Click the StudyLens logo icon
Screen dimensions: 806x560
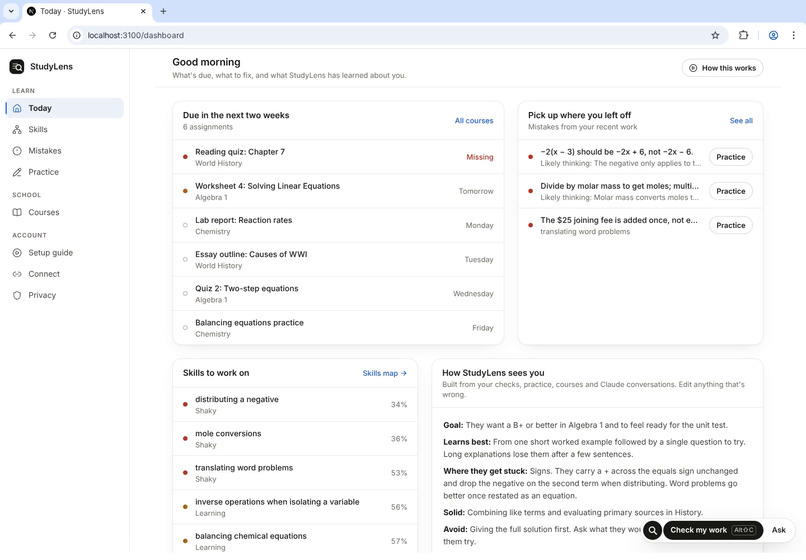[x=17, y=66]
